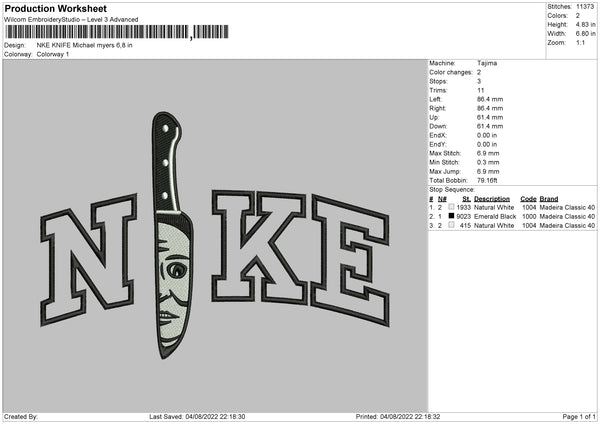Viewport: 600px width, 424px height.
Task: Click the Min Stitch value 0.3 mm
Action: 488,162
